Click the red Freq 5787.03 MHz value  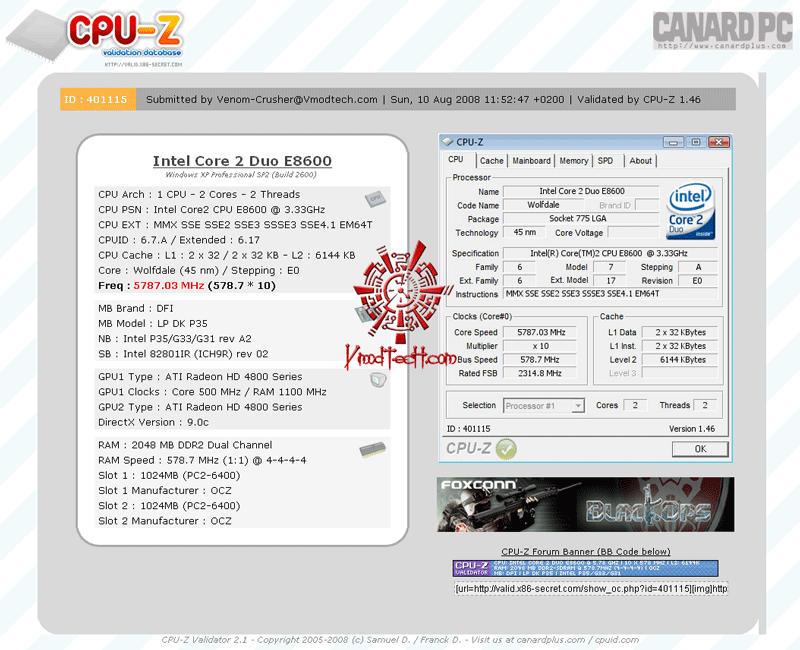point(169,286)
